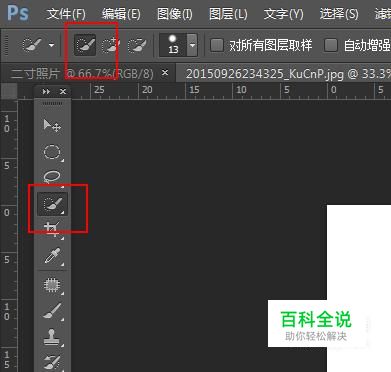This screenshot has height=372, width=391.
Task: Click the Photoshop Ps logo
Action: point(18,13)
